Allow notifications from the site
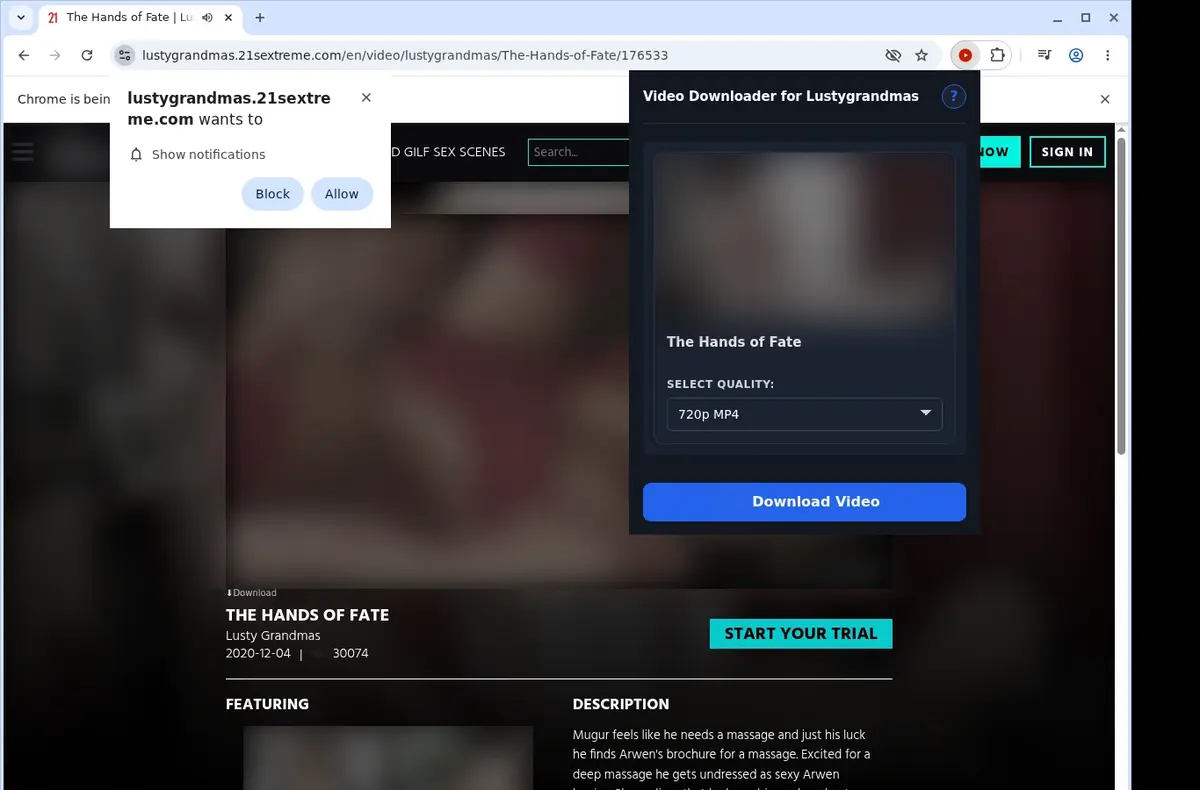This screenshot has height=790, width=1200. click(341, 194)
